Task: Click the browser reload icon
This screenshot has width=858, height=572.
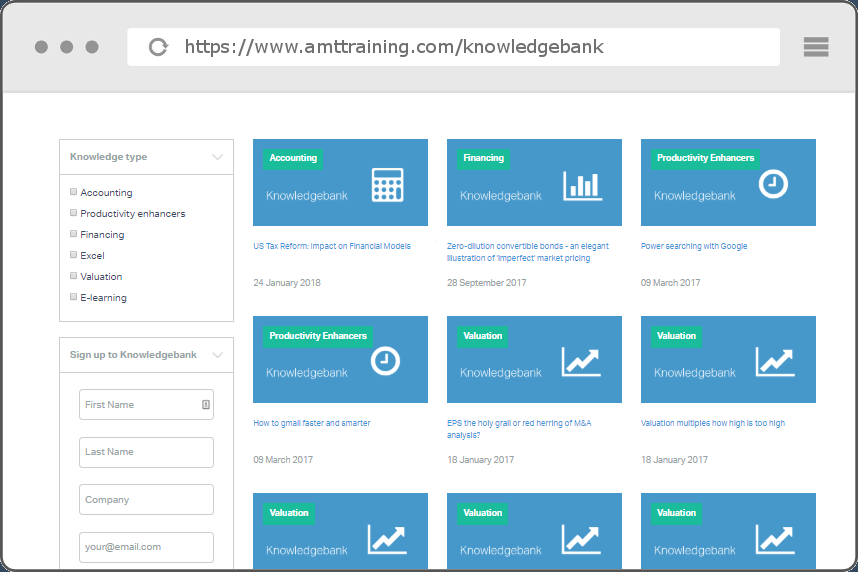Action: [x=158, y=47]
